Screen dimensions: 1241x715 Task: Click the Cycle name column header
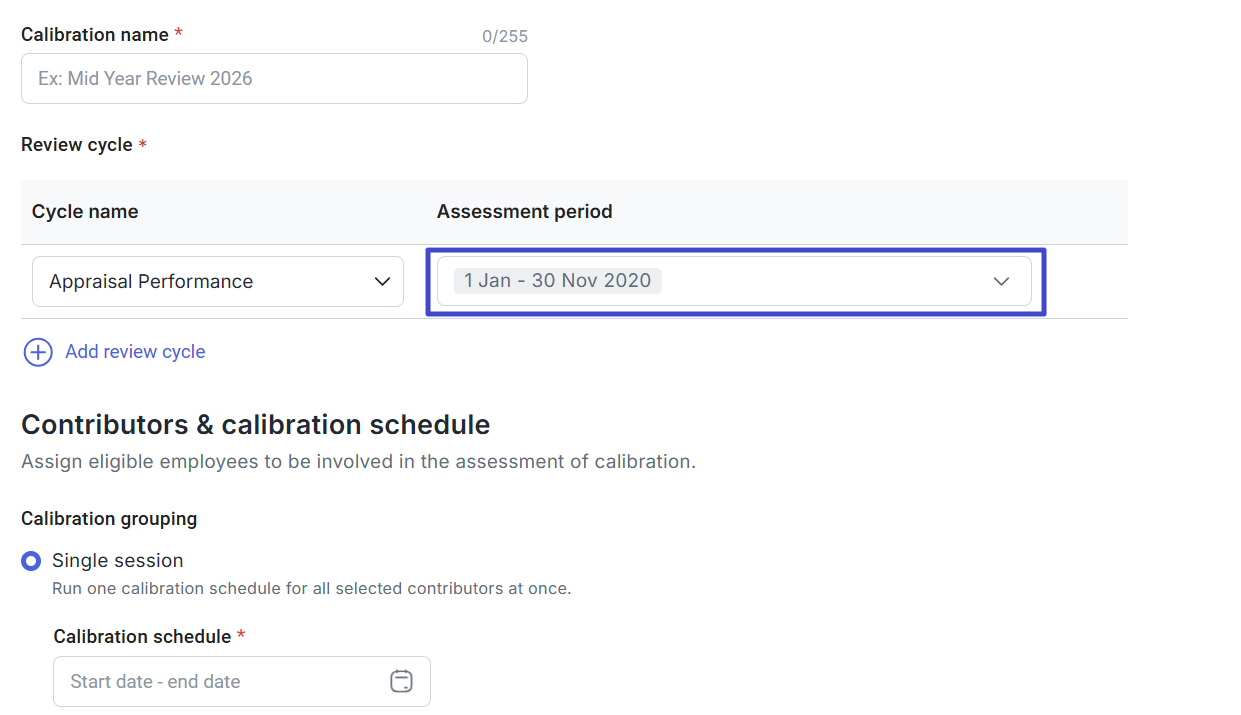(x=85, y=212)
